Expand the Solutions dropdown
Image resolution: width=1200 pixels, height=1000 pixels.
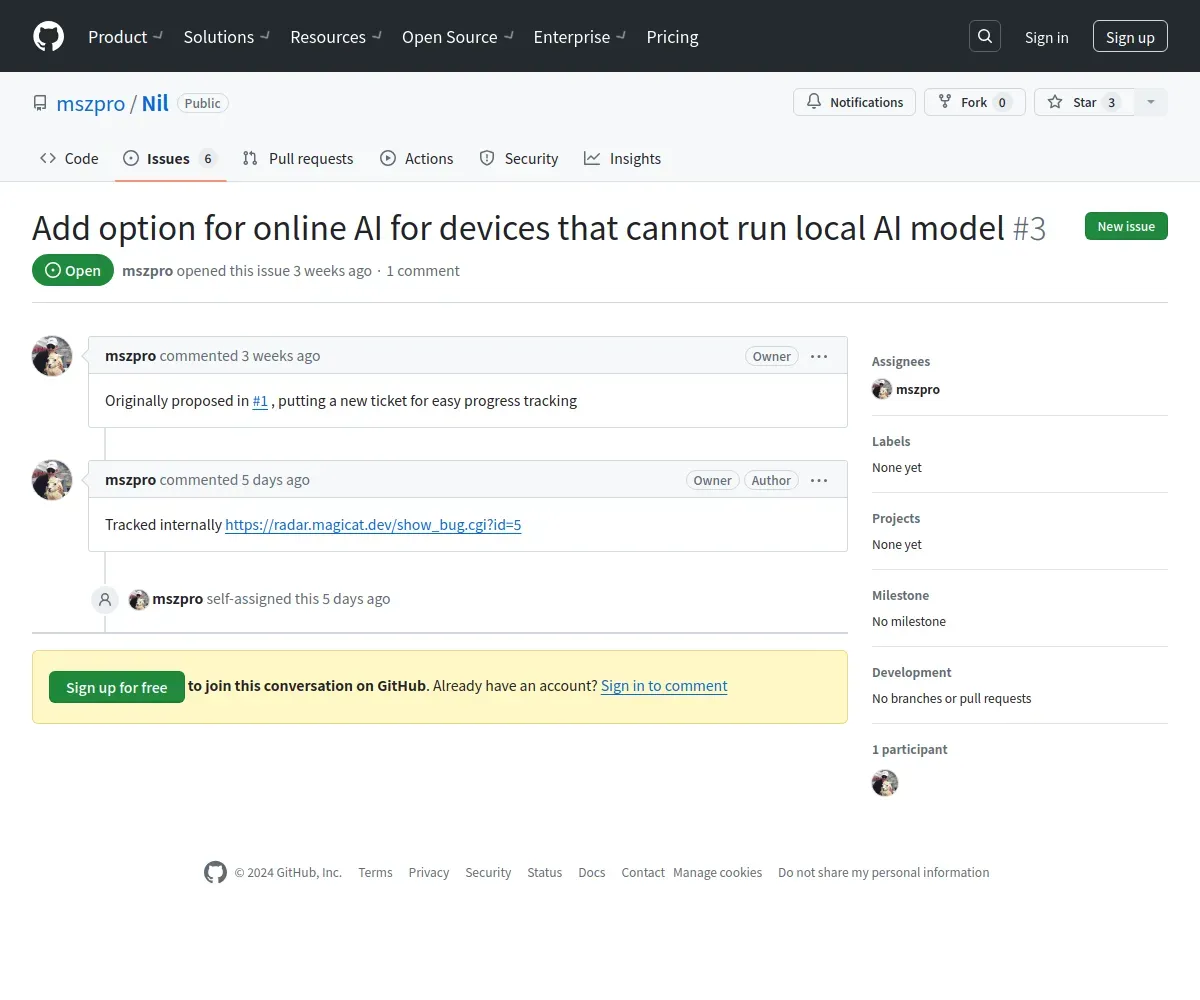tap(226, 37)
